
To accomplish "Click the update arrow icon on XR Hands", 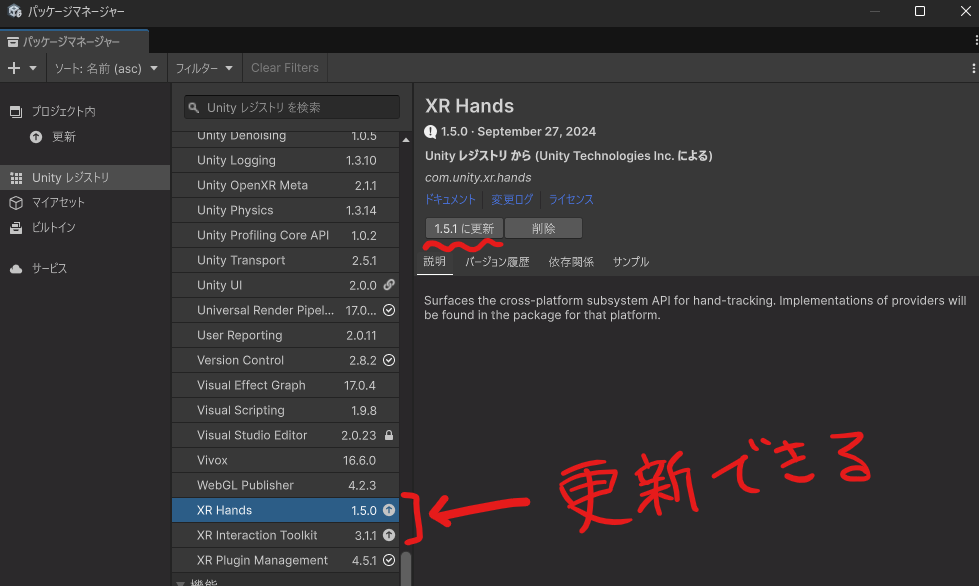I will (x=389, y=510).
